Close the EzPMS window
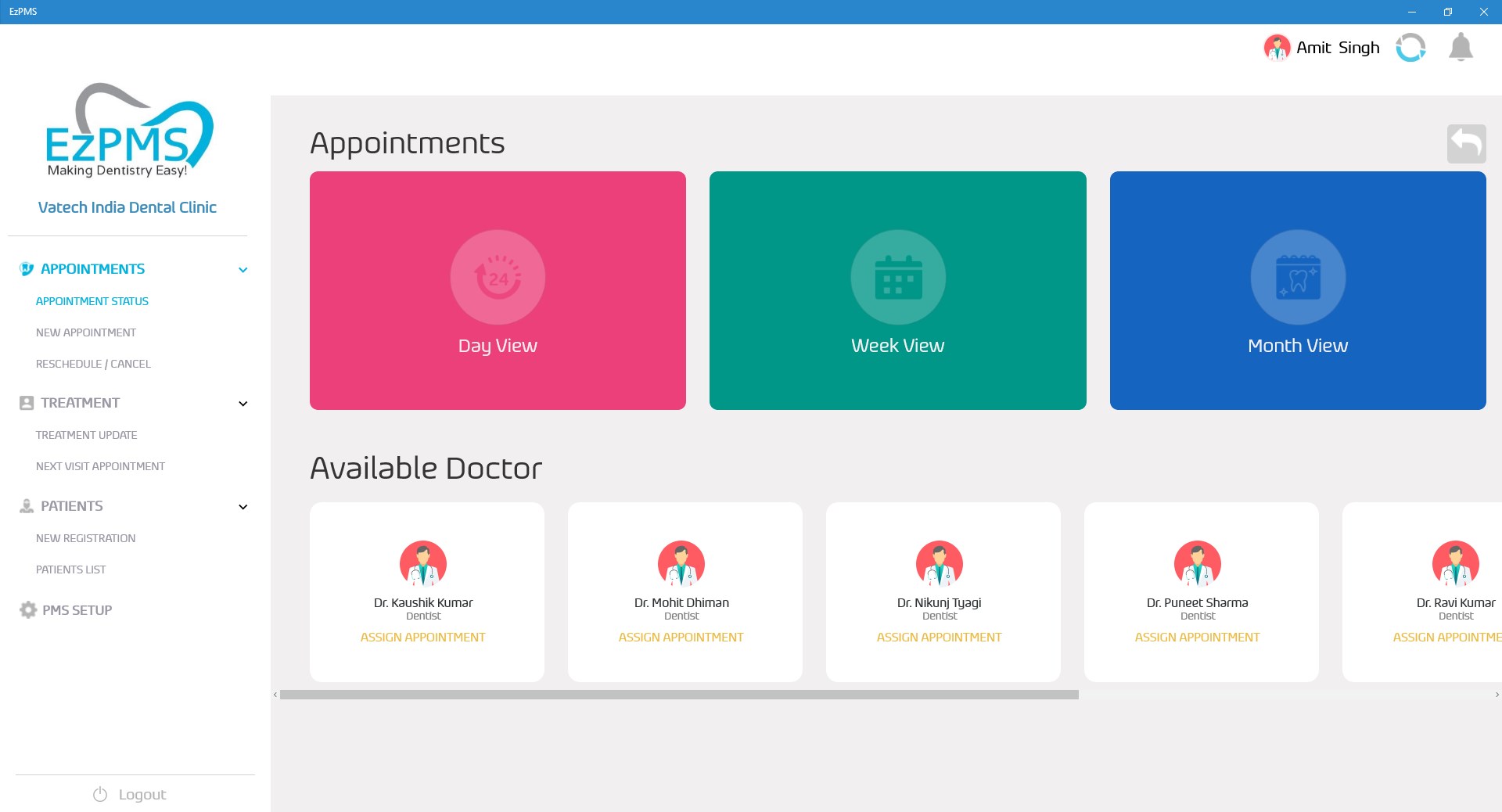This screenshot has height=812, width=1502. [1483, 12]
